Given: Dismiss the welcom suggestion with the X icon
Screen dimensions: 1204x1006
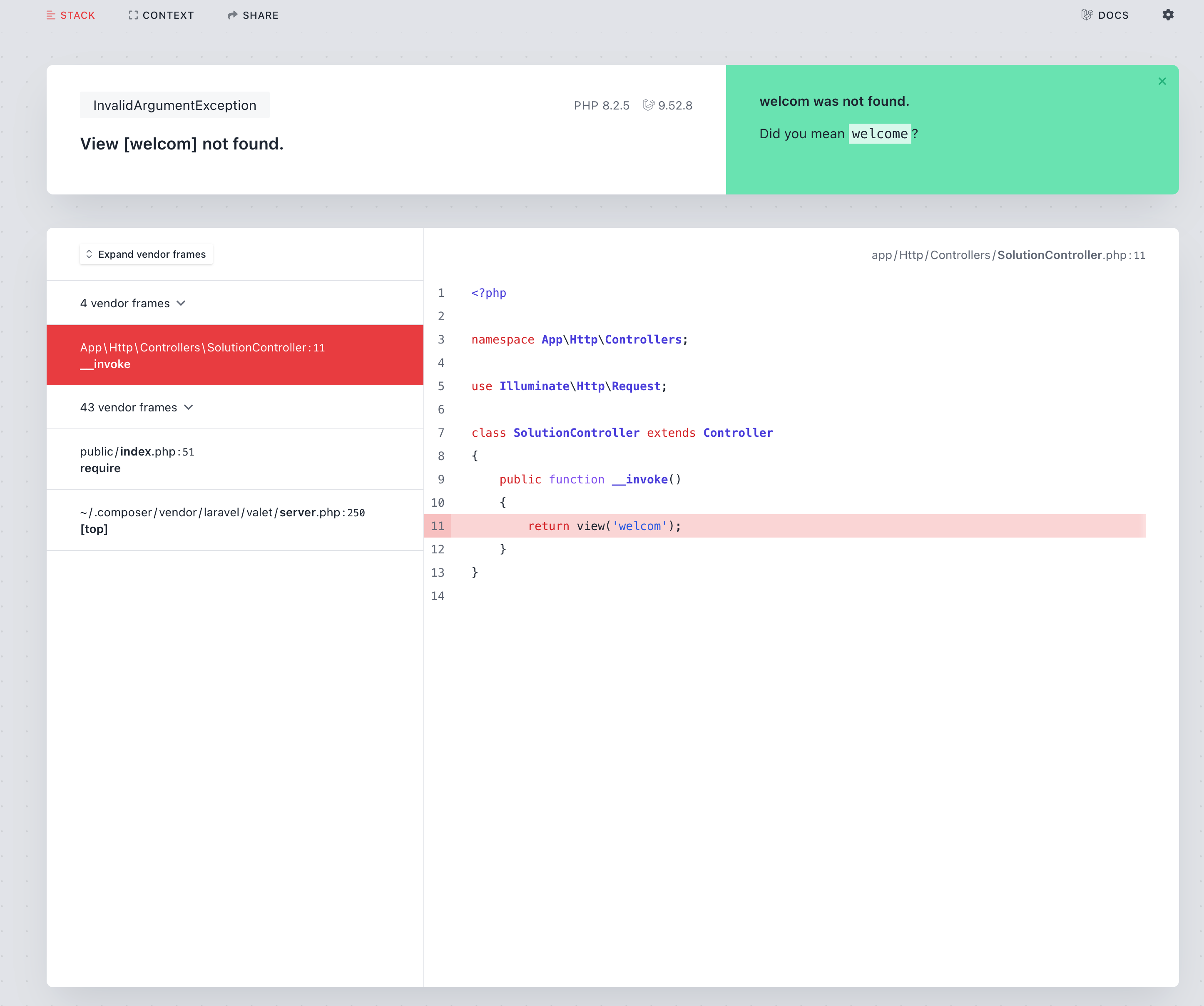Looking at the screenshot, I should [1162, 81].
